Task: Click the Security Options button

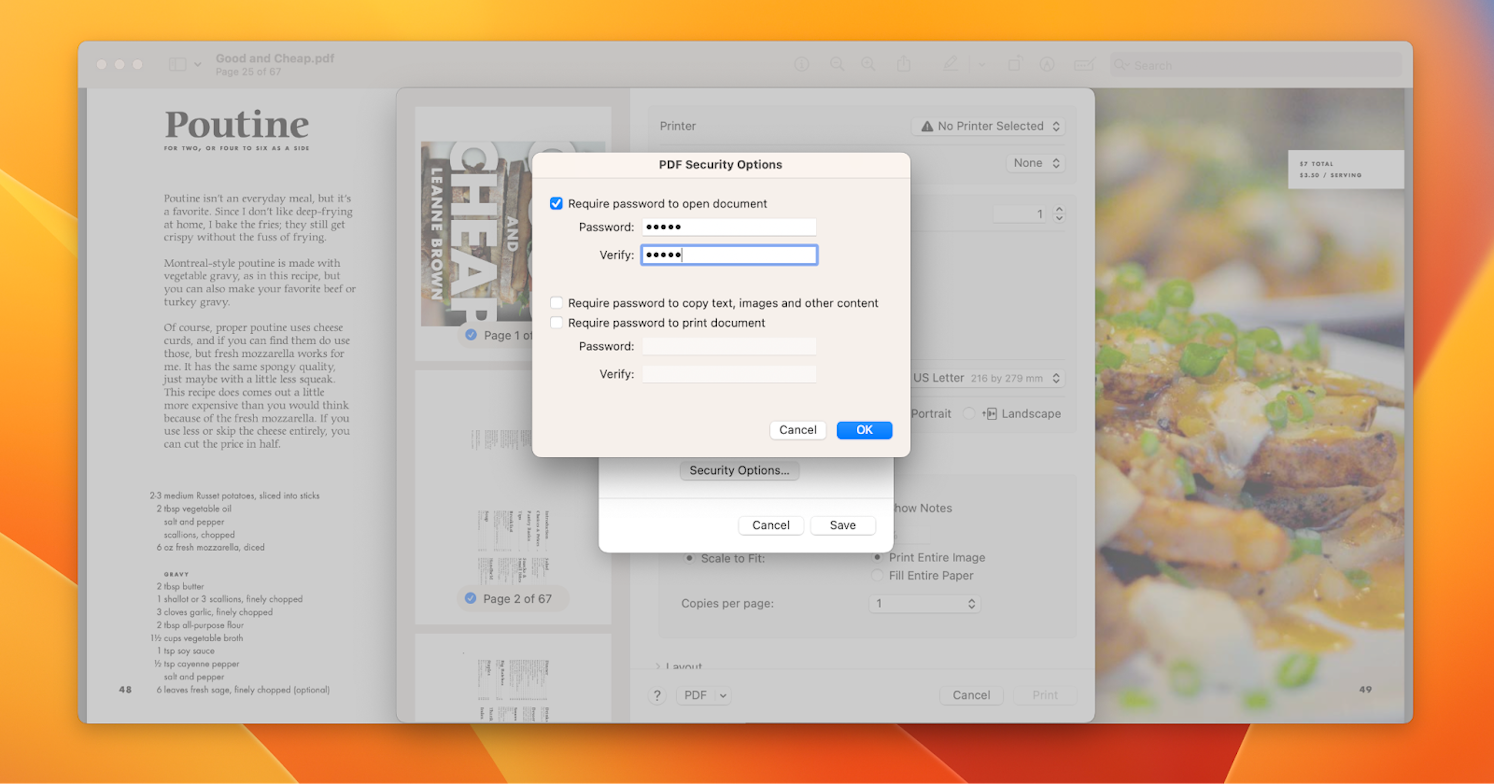Action: tap(739, 470)
